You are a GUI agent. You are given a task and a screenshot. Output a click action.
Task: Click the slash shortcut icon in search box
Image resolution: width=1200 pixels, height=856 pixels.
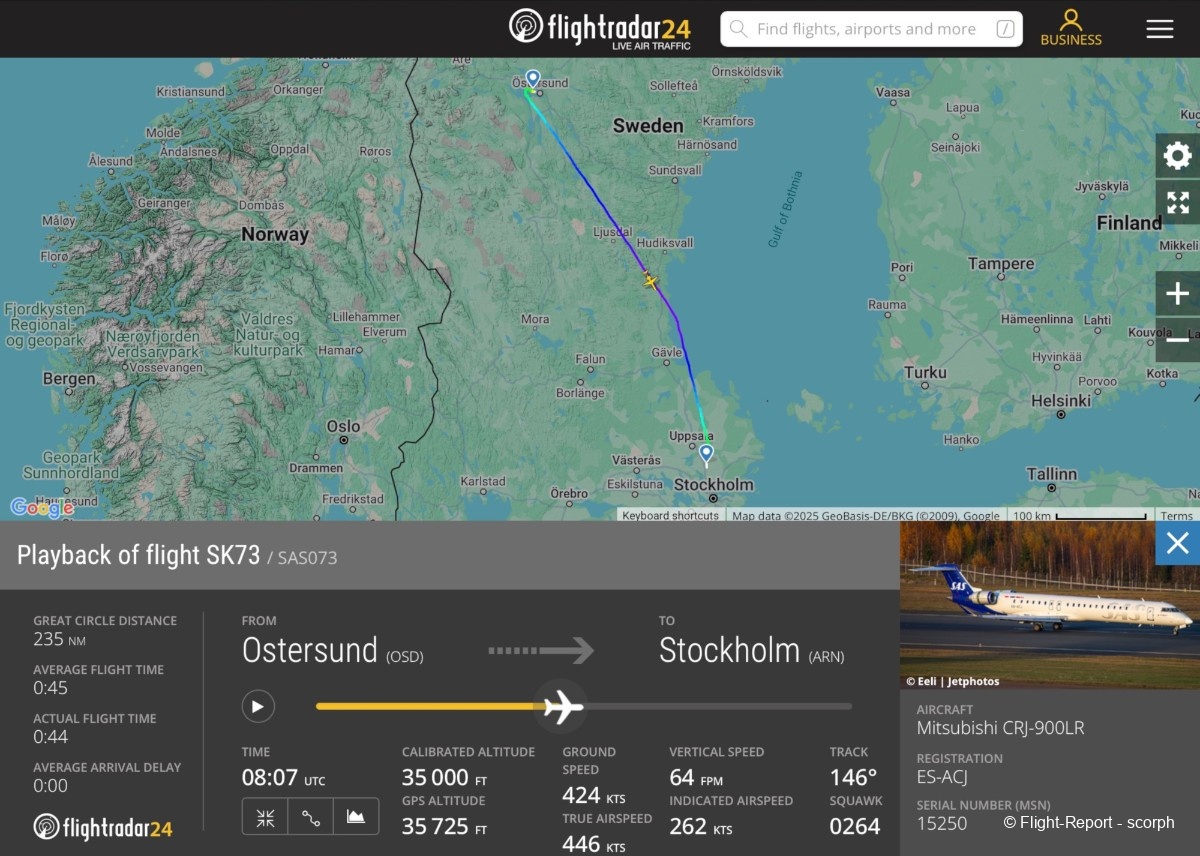1005,29
